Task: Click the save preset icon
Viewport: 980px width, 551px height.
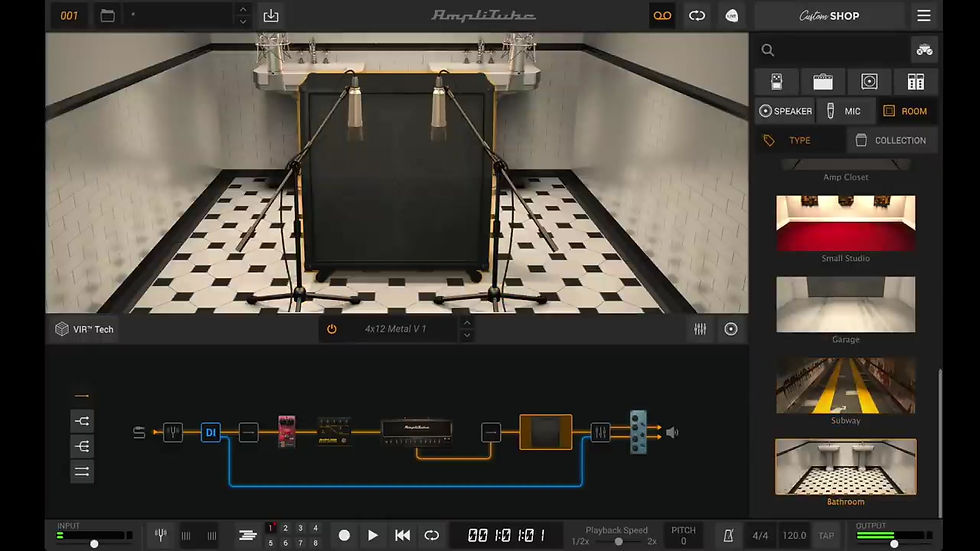Action: click(x=270, y=16)
